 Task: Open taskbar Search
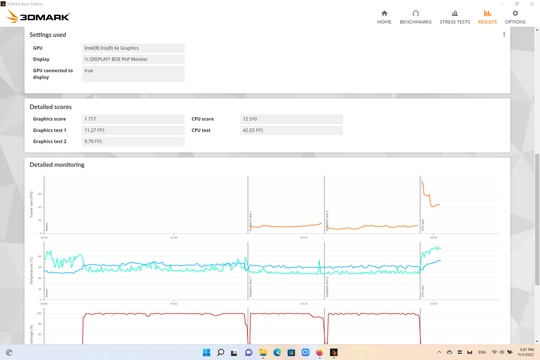tap(220, 352)
